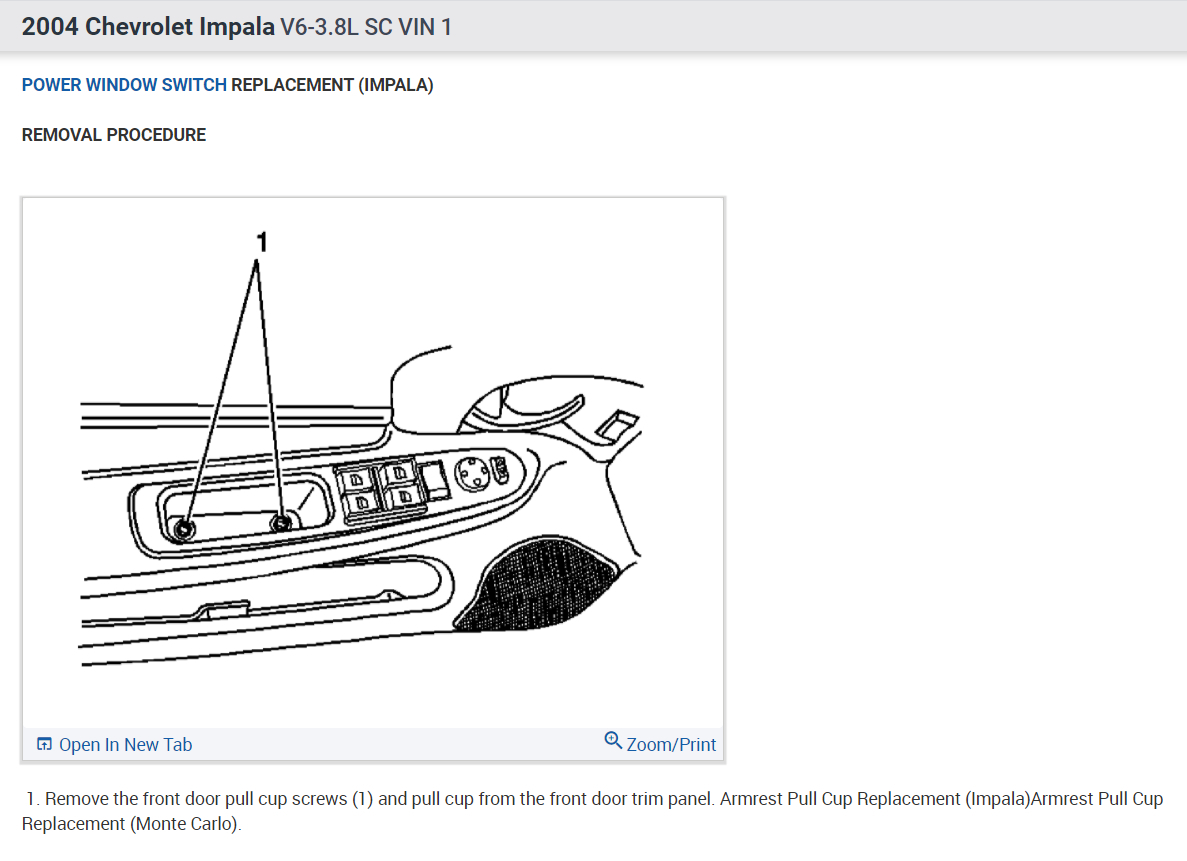Click the Open In New Tab icon
The width and height of the screenshot is (1187, 861).
45,744
